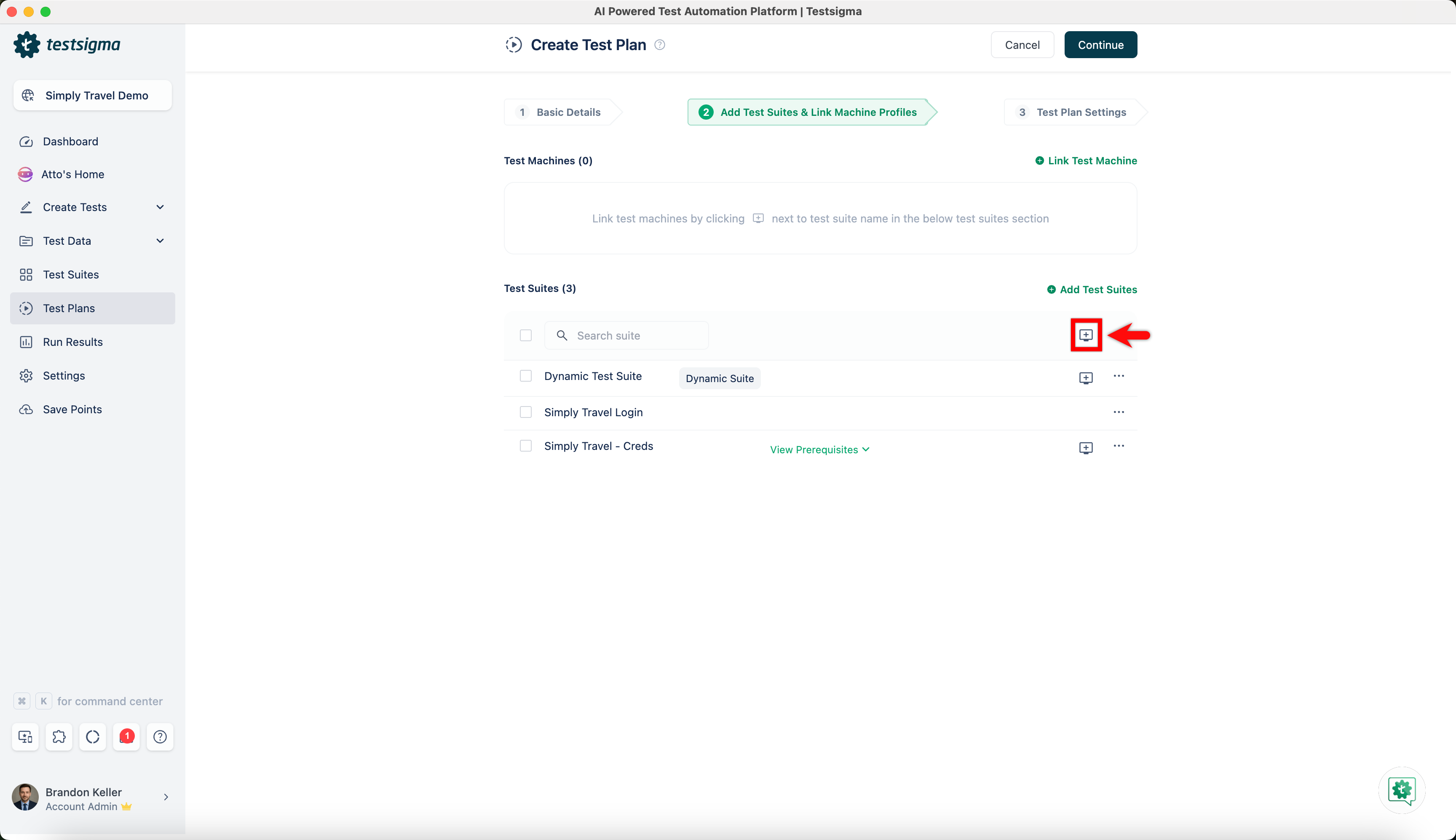The width and height of the screenshot is (1456, 840).
Task: Click link-machine icon in search header row
Action: [x=1086, y=335]
